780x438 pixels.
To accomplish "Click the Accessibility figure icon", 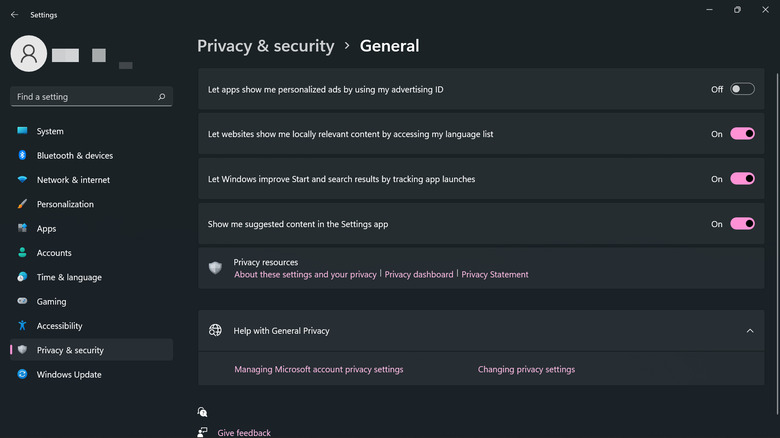I will [22, 326].
